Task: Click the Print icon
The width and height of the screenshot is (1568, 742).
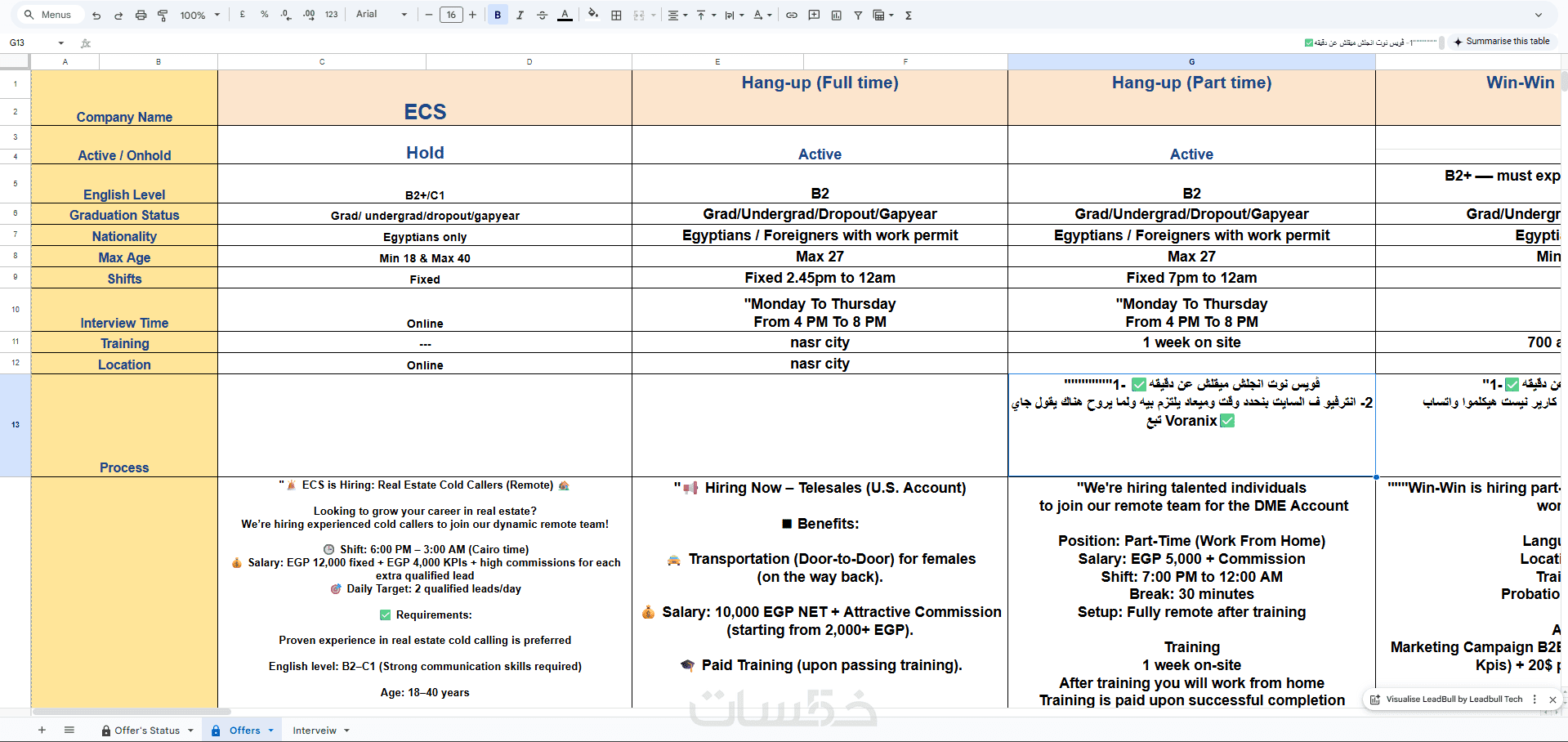Action: (141, 15)
